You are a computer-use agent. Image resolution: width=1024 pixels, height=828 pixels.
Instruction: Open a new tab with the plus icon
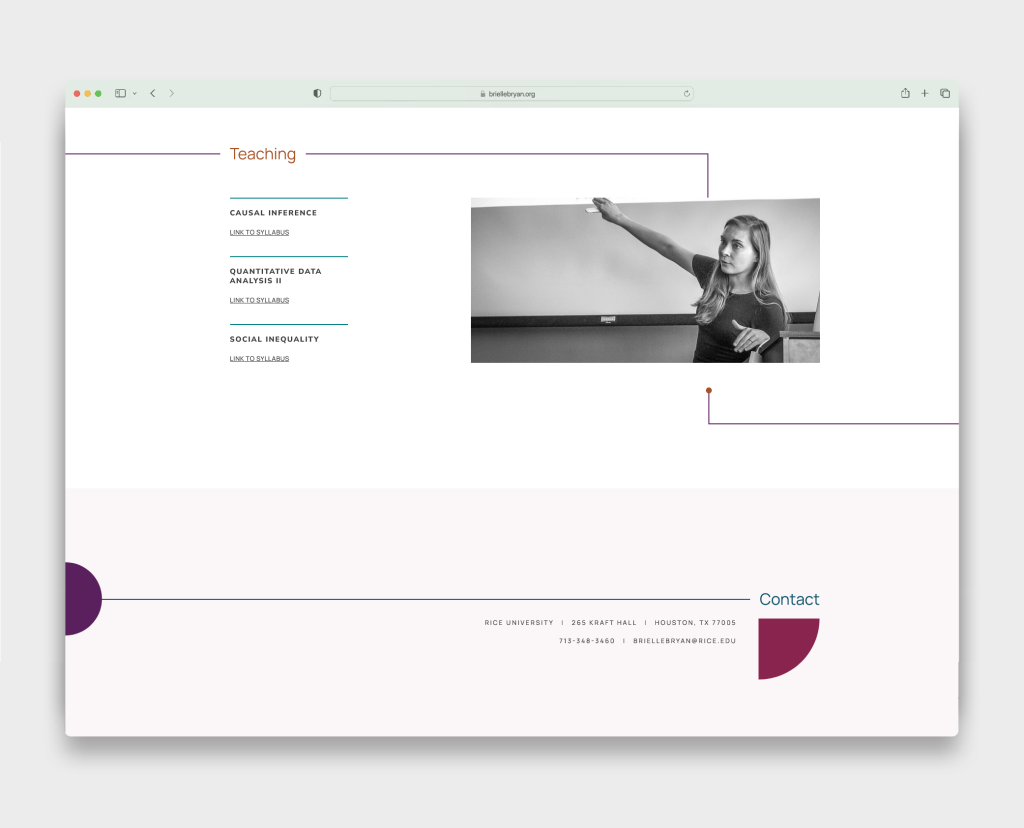[925, 93]
